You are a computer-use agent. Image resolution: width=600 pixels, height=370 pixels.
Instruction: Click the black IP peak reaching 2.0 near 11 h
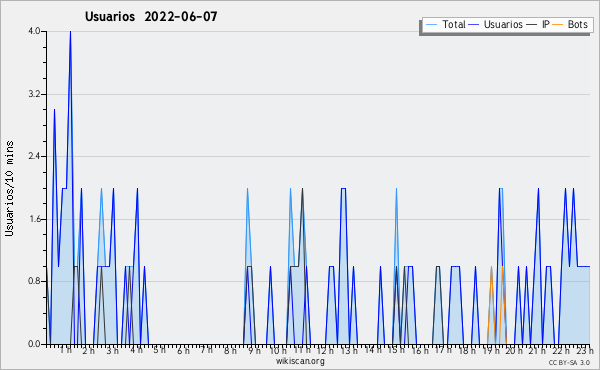pos(303,189)
